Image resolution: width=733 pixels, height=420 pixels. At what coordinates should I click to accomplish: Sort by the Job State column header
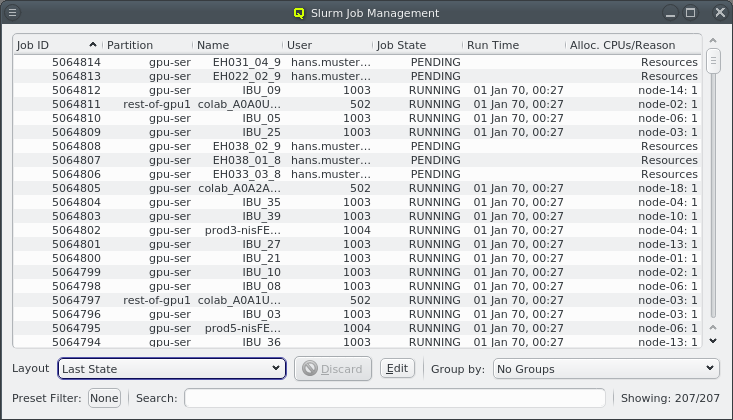pyautogui.click(x=418, y=45)
